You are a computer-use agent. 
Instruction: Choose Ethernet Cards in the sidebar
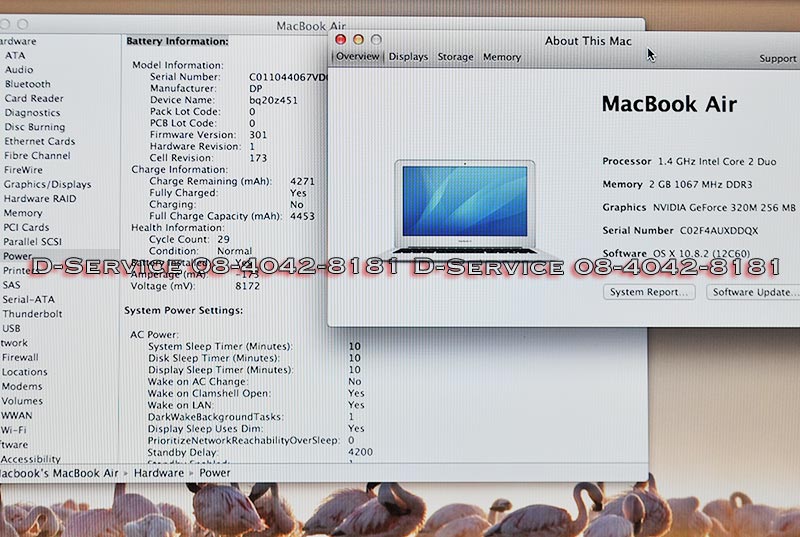(x=39, y=141)
